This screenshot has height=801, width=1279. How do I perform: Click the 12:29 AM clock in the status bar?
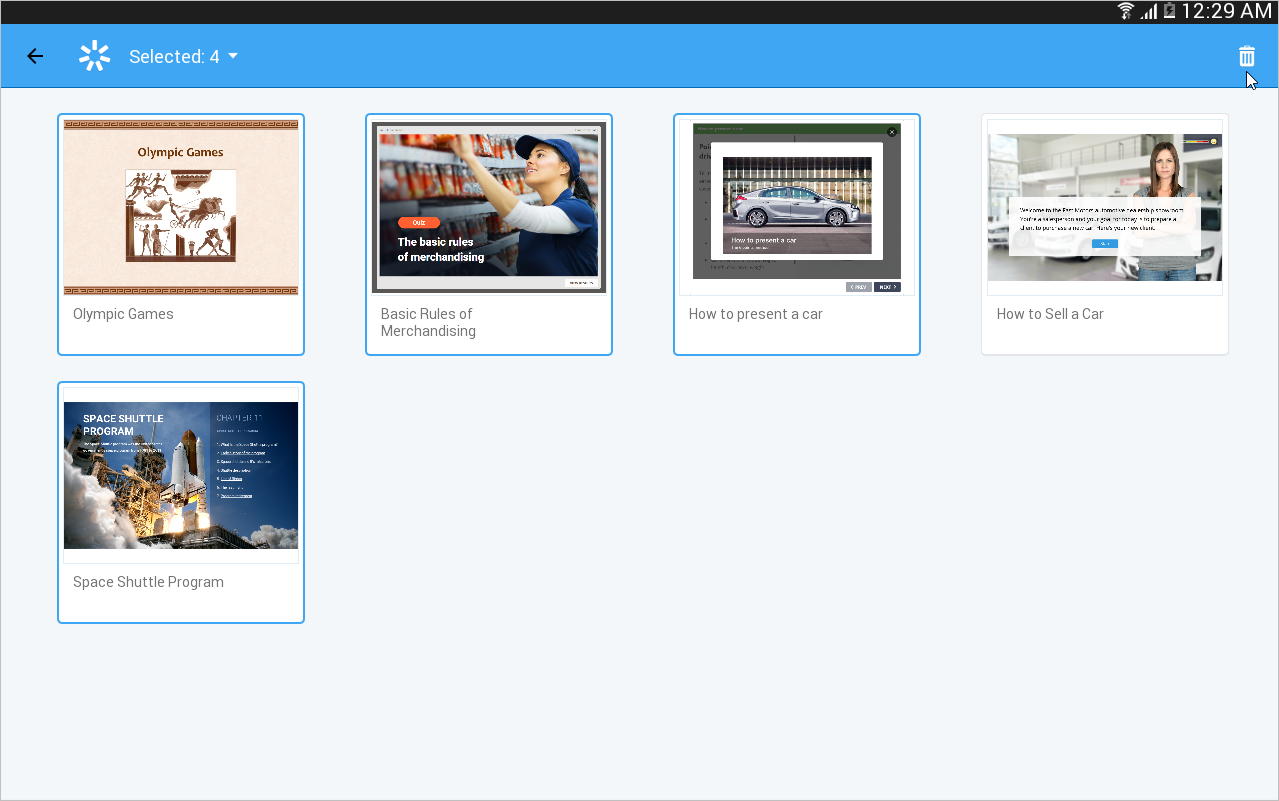click(x=1226, y=11)
